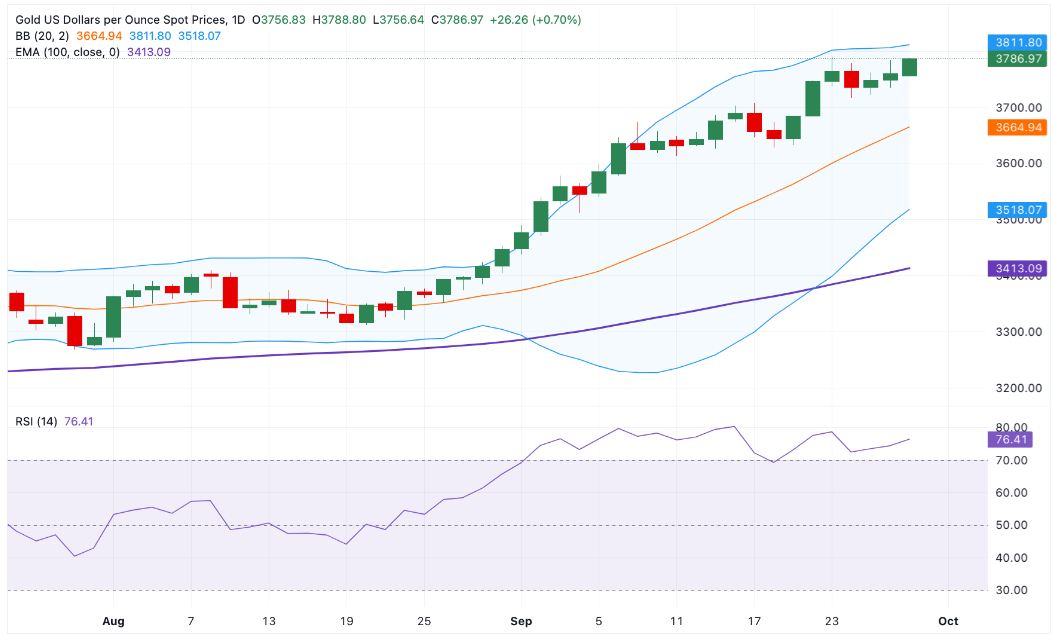The image size is (1051, 640).
Task: Click the Oct label on the date axis
Action: point(948,621)
